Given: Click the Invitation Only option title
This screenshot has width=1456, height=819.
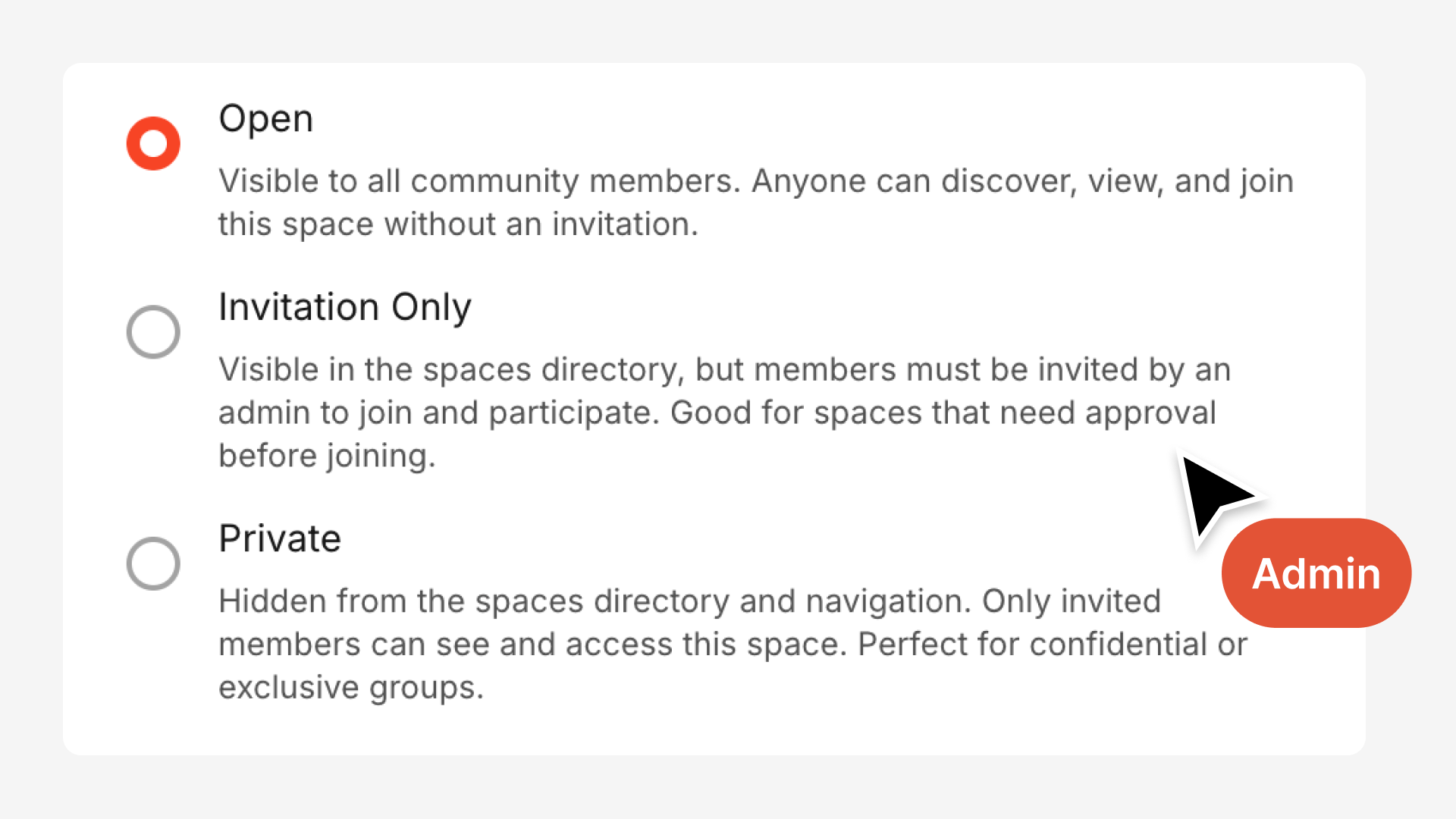Looking at the screenshot, I should [344, 307].
